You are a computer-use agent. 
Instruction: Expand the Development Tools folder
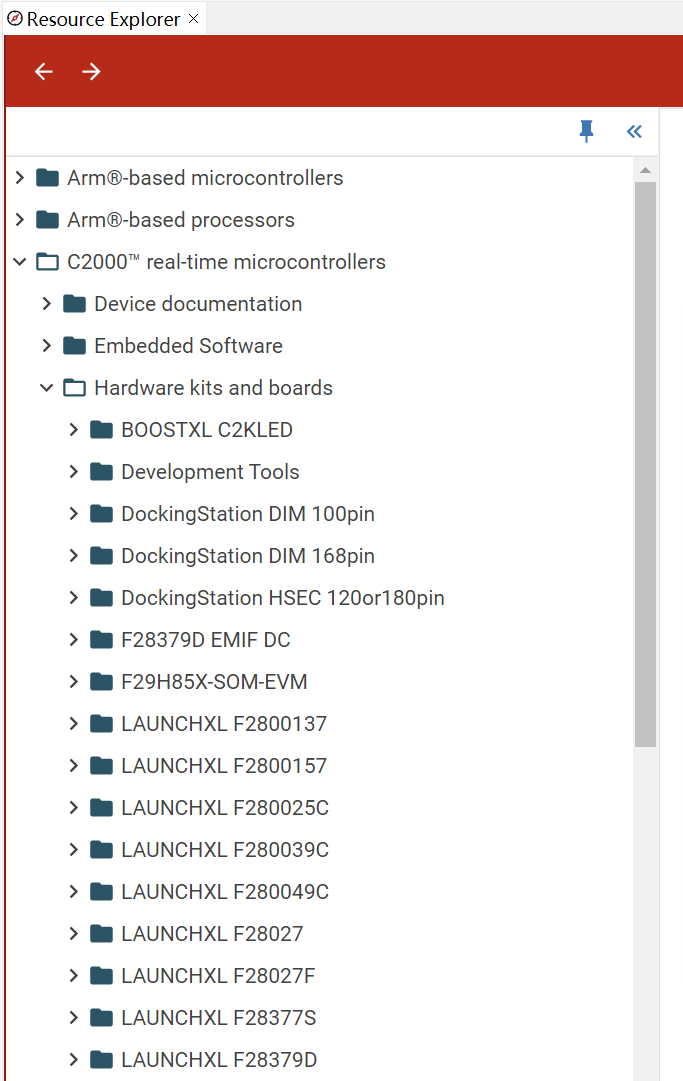[x=73, y=472]
